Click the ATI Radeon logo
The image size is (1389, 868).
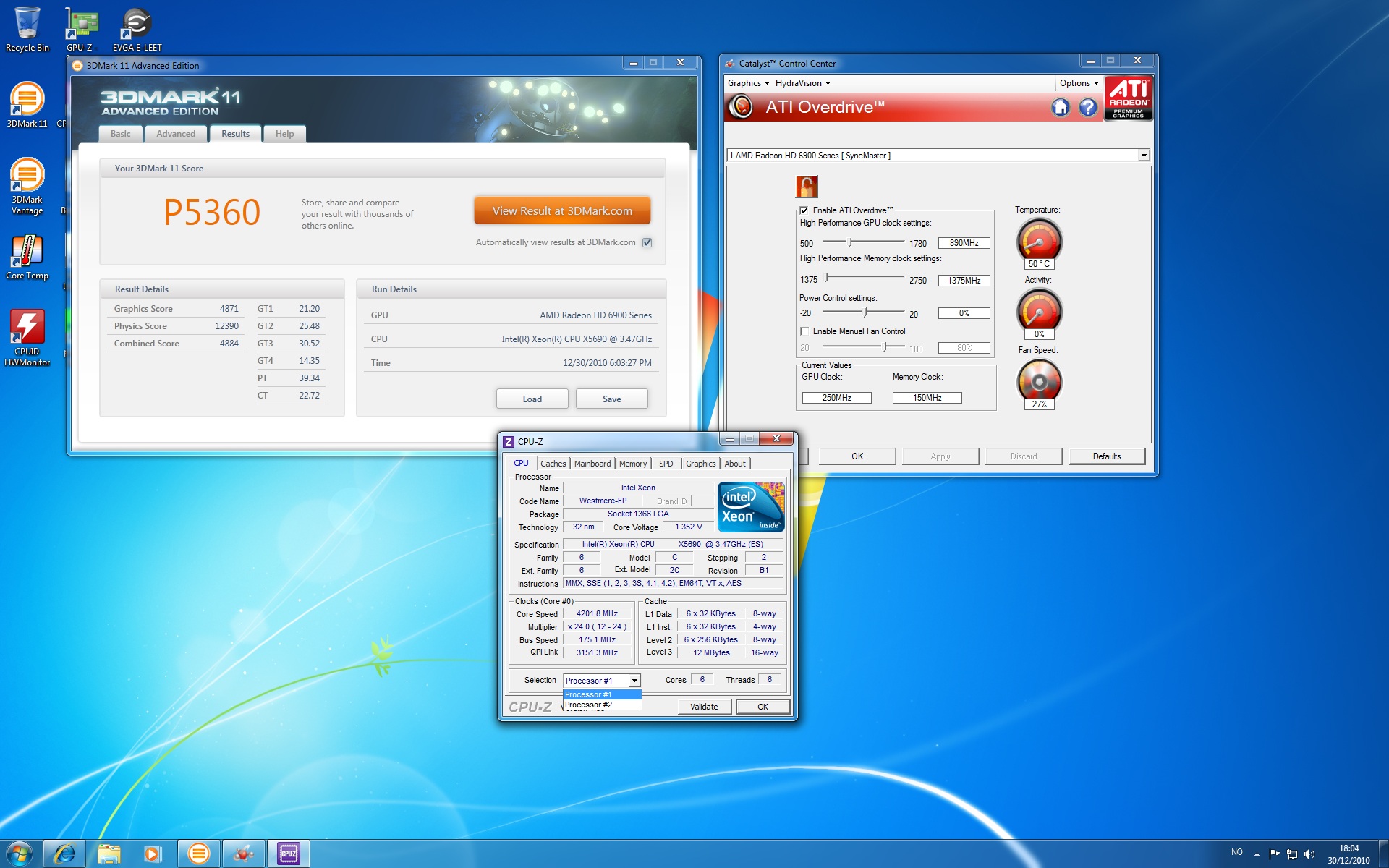pyautogui.click(x=1129, y=98)
